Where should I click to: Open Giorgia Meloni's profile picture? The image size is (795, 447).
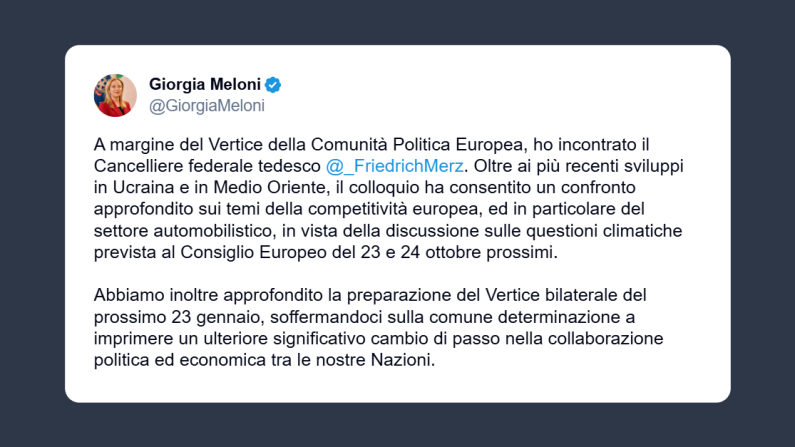[x=115, y=94]
